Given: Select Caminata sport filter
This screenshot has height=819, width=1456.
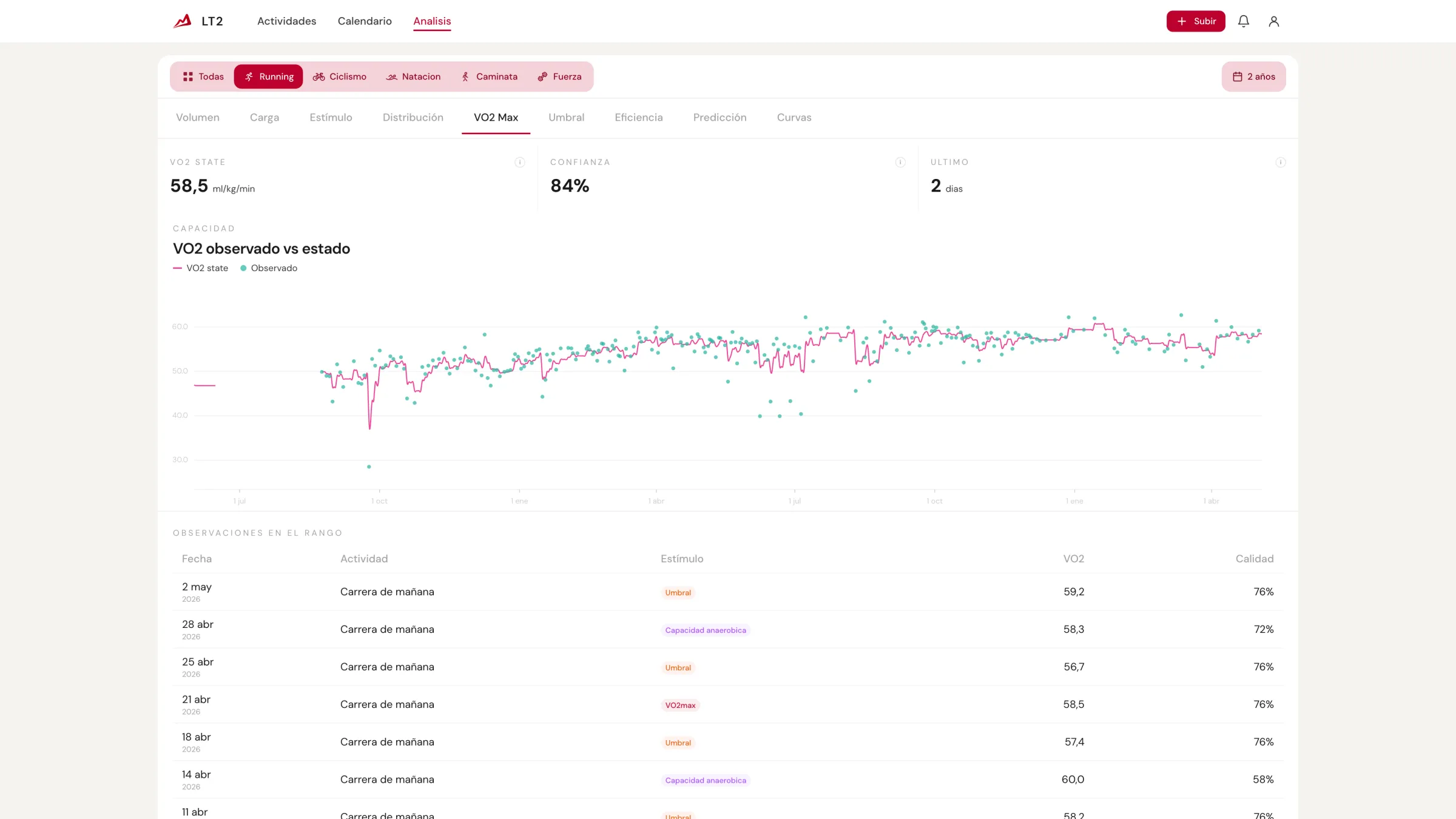Looking at the screenshot, I should 489,76.
